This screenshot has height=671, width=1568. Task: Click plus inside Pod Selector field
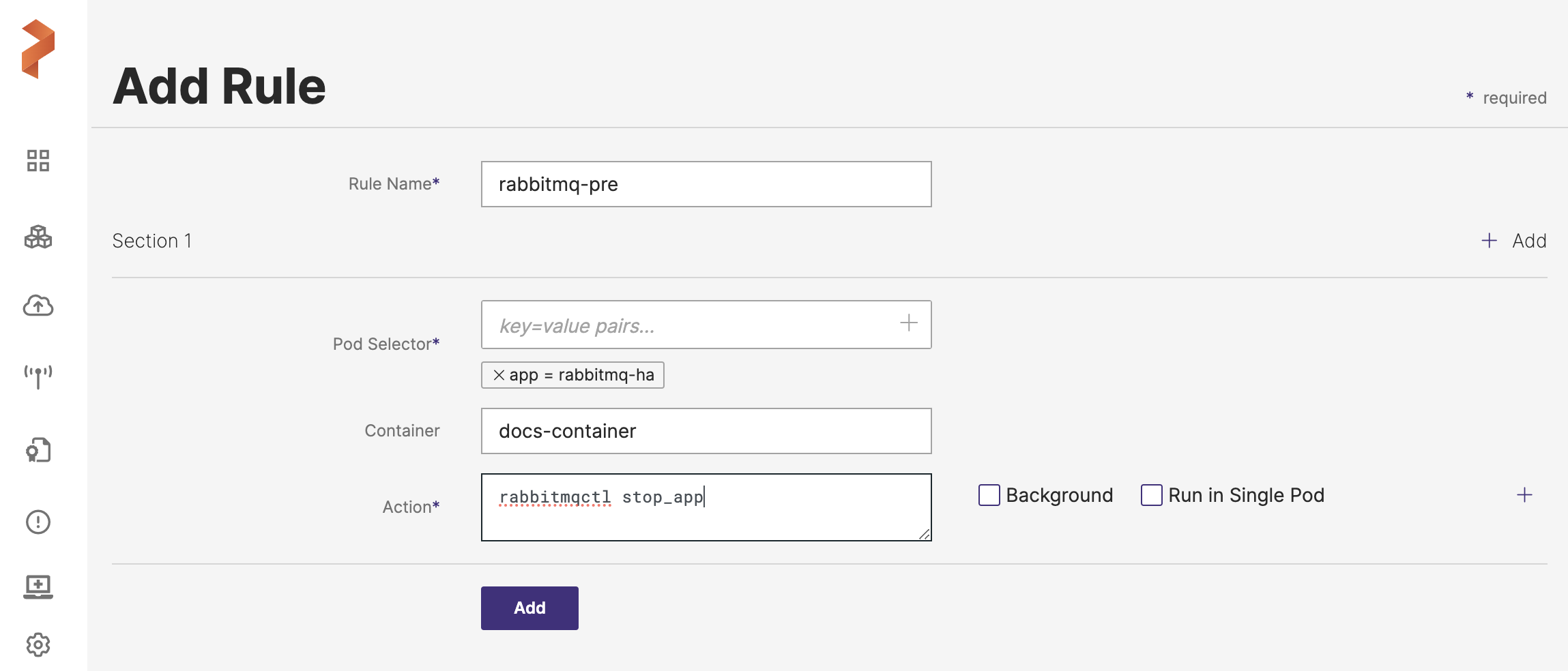[x=908, y=323]
